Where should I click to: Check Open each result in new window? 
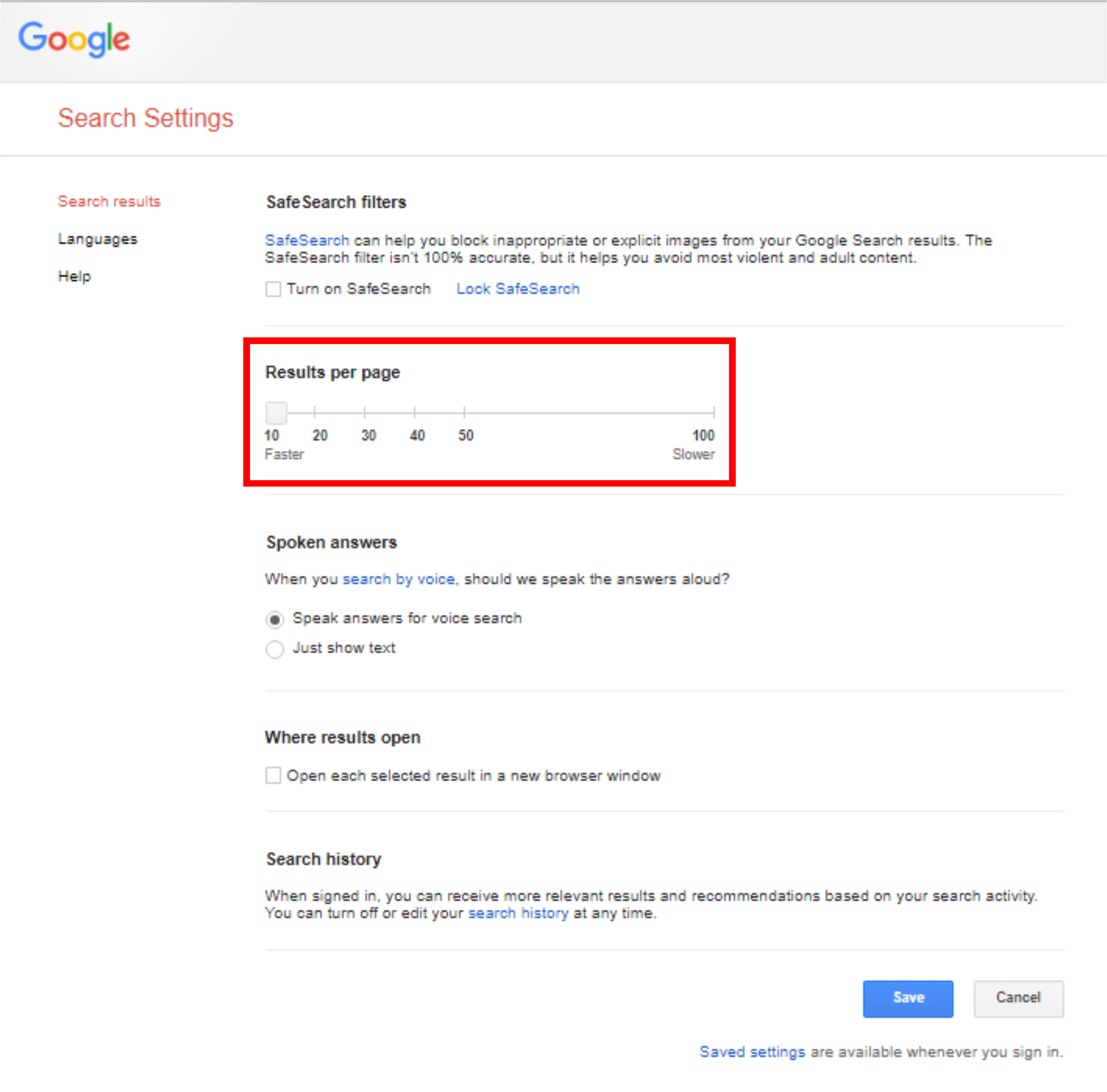273,776
